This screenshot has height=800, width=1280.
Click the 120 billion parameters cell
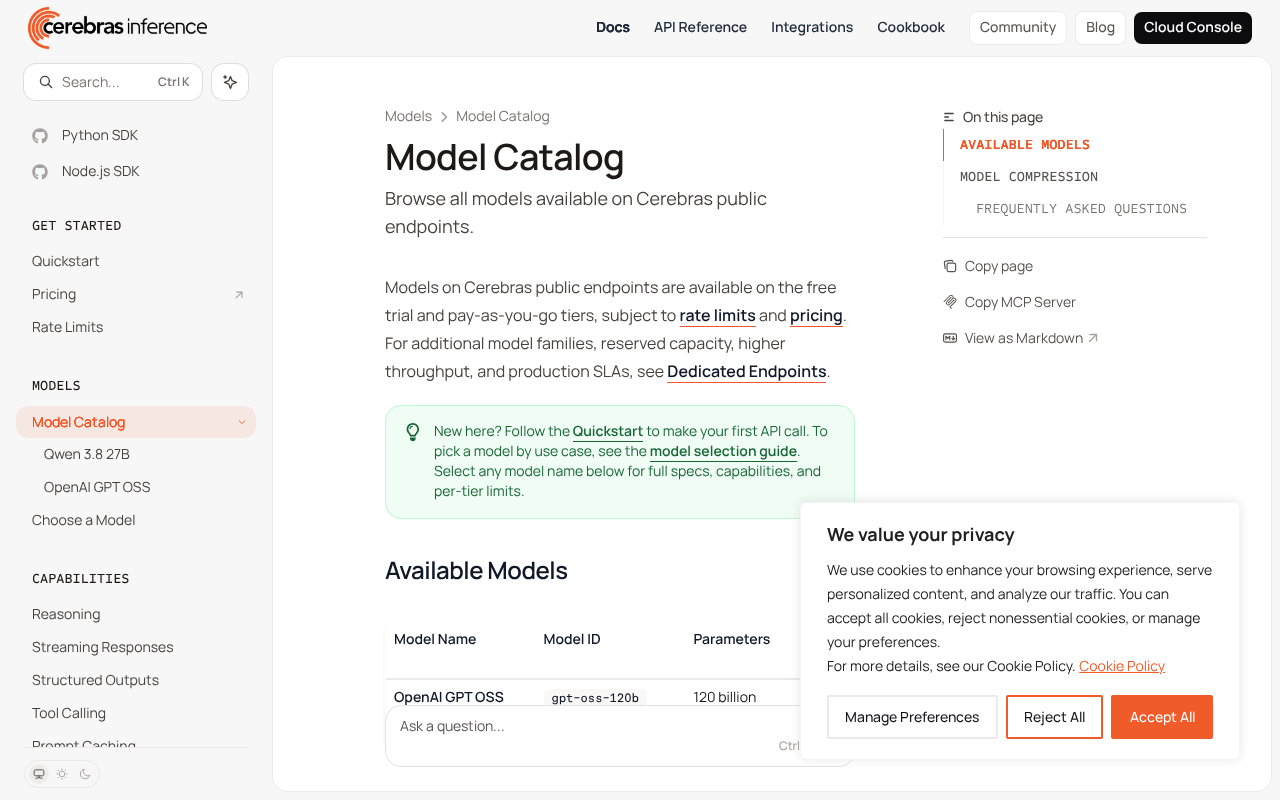pyautogui.click(x=725, y=697)
